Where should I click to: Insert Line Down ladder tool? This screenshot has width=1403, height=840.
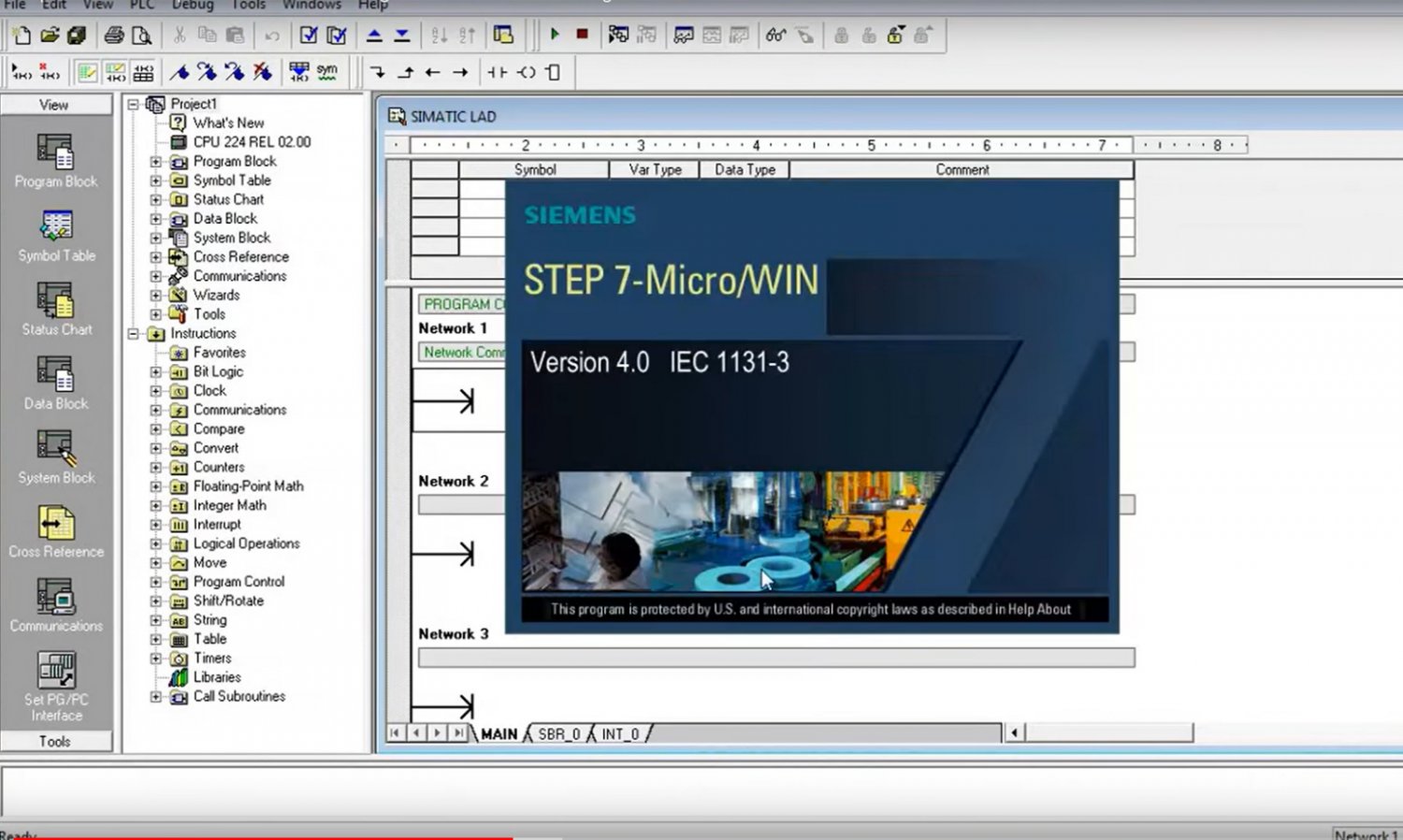click(377, 72)
